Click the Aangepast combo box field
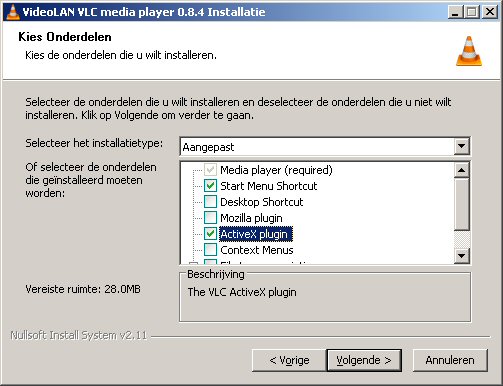The height and width of the screenshot is (386, 503). pos(325,146)
